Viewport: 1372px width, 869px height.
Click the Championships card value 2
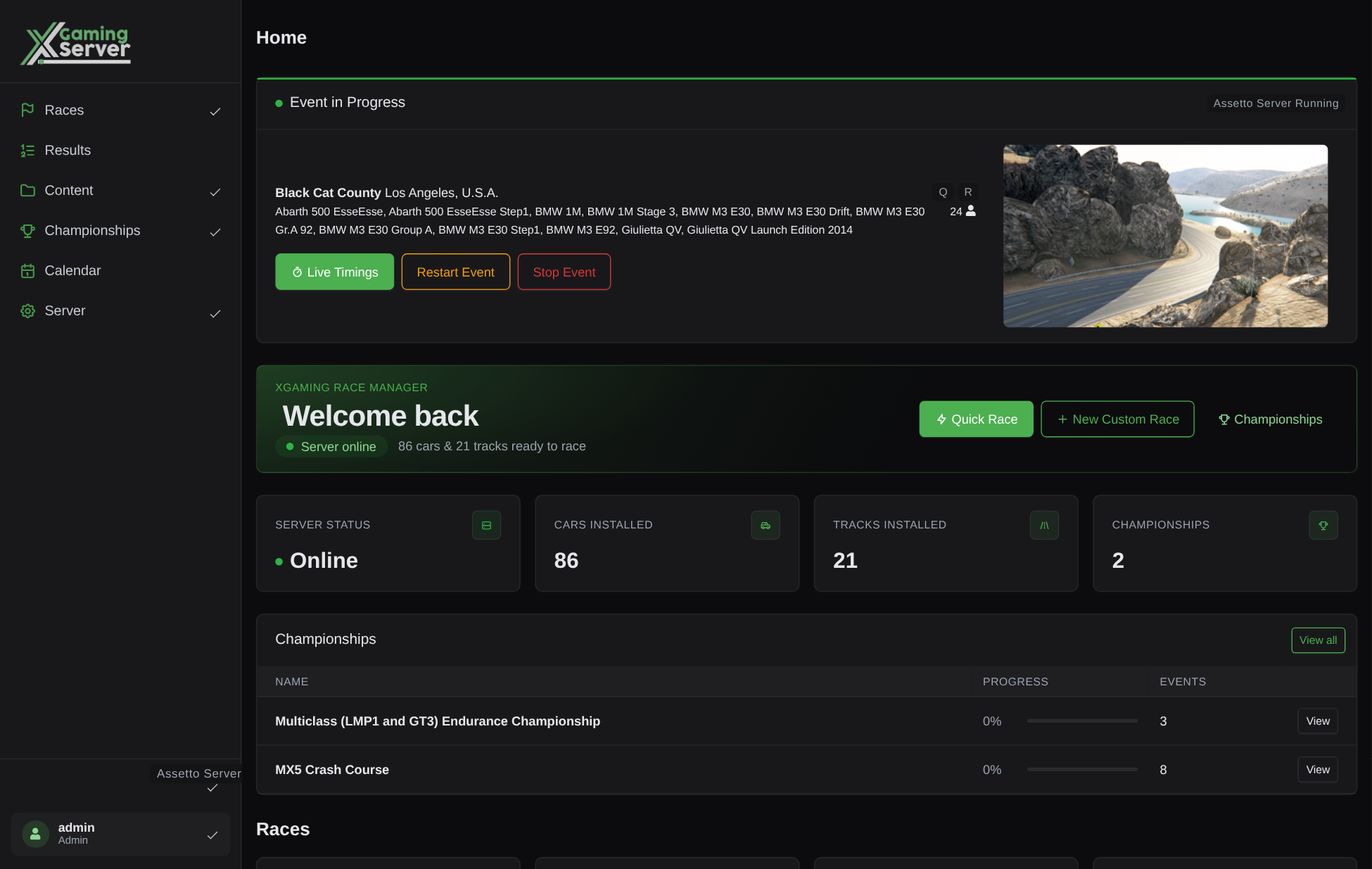[x=1118, y=560]
